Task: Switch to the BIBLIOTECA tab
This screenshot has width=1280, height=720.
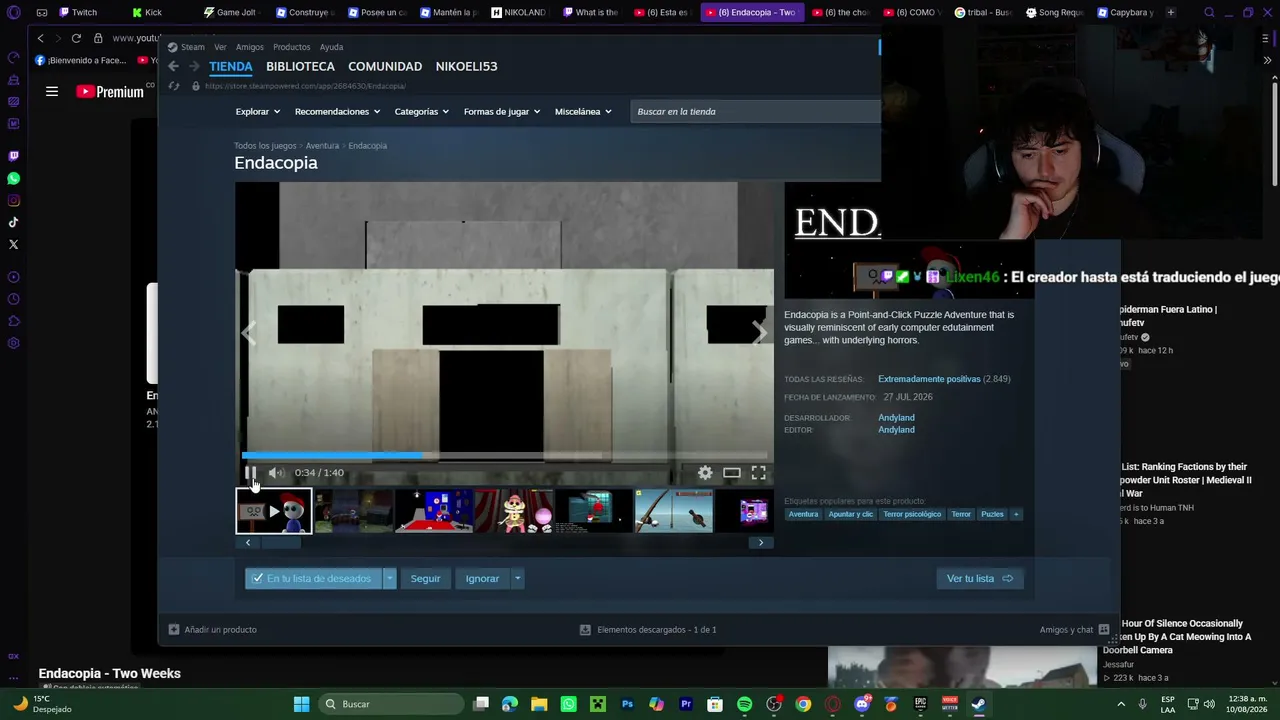Action: pyautogui.click(x=300, y=67)
